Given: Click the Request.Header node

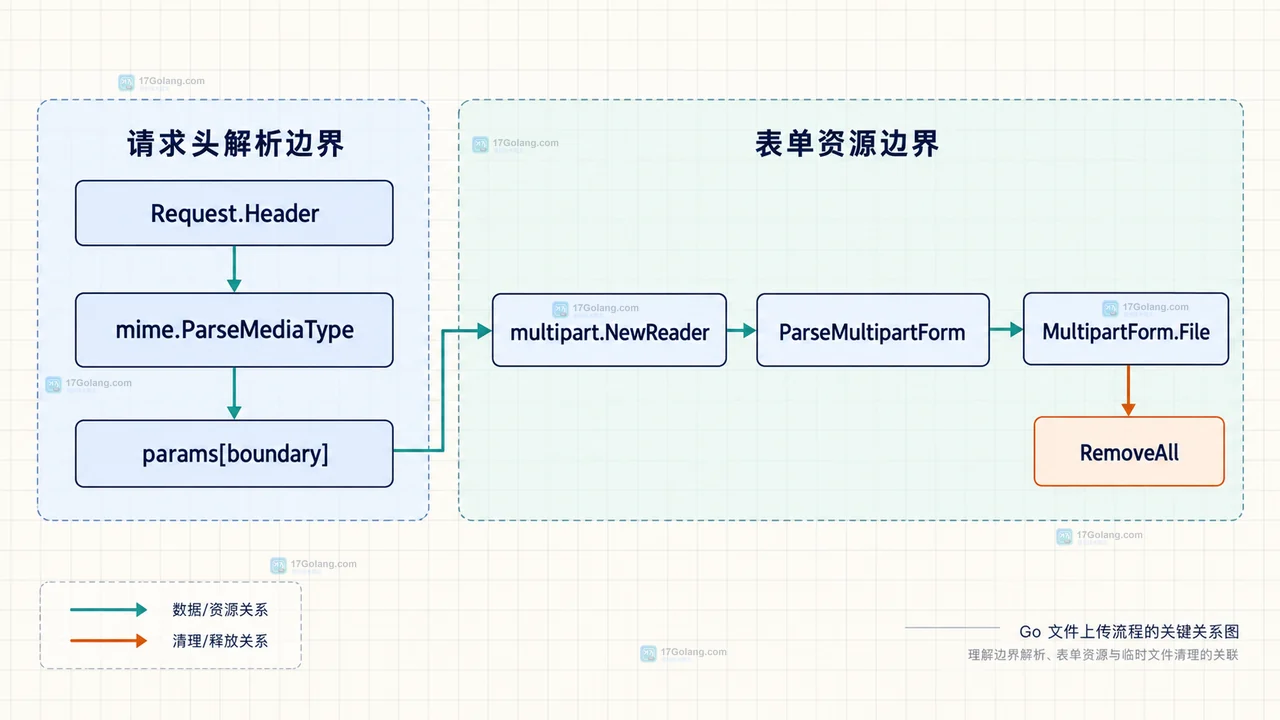Looking at the screenshot, I should point(234,213).
